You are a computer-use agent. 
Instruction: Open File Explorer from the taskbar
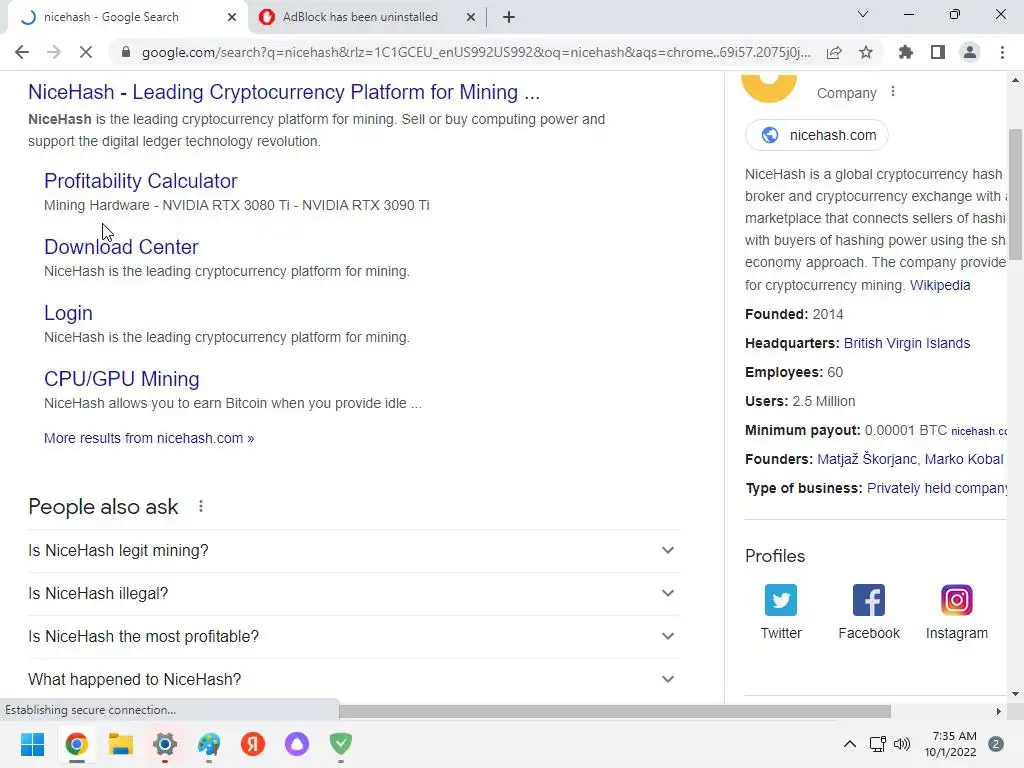pos(121,744)
